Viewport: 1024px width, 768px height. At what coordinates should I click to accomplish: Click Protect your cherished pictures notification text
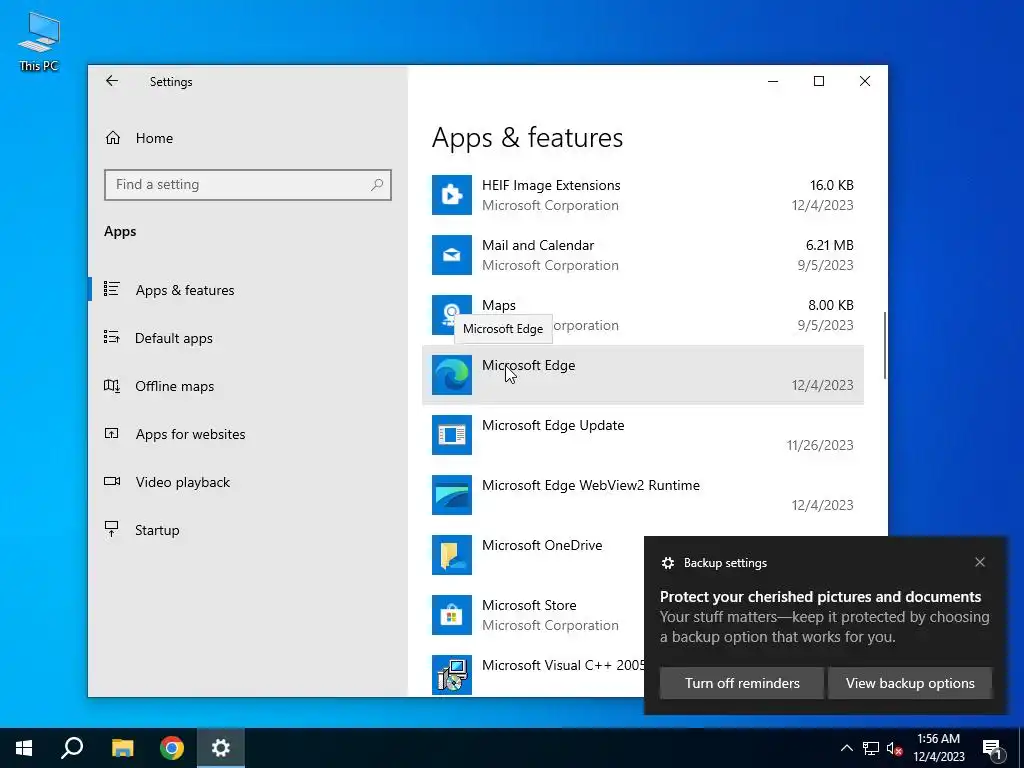click(x=820, y=597)
